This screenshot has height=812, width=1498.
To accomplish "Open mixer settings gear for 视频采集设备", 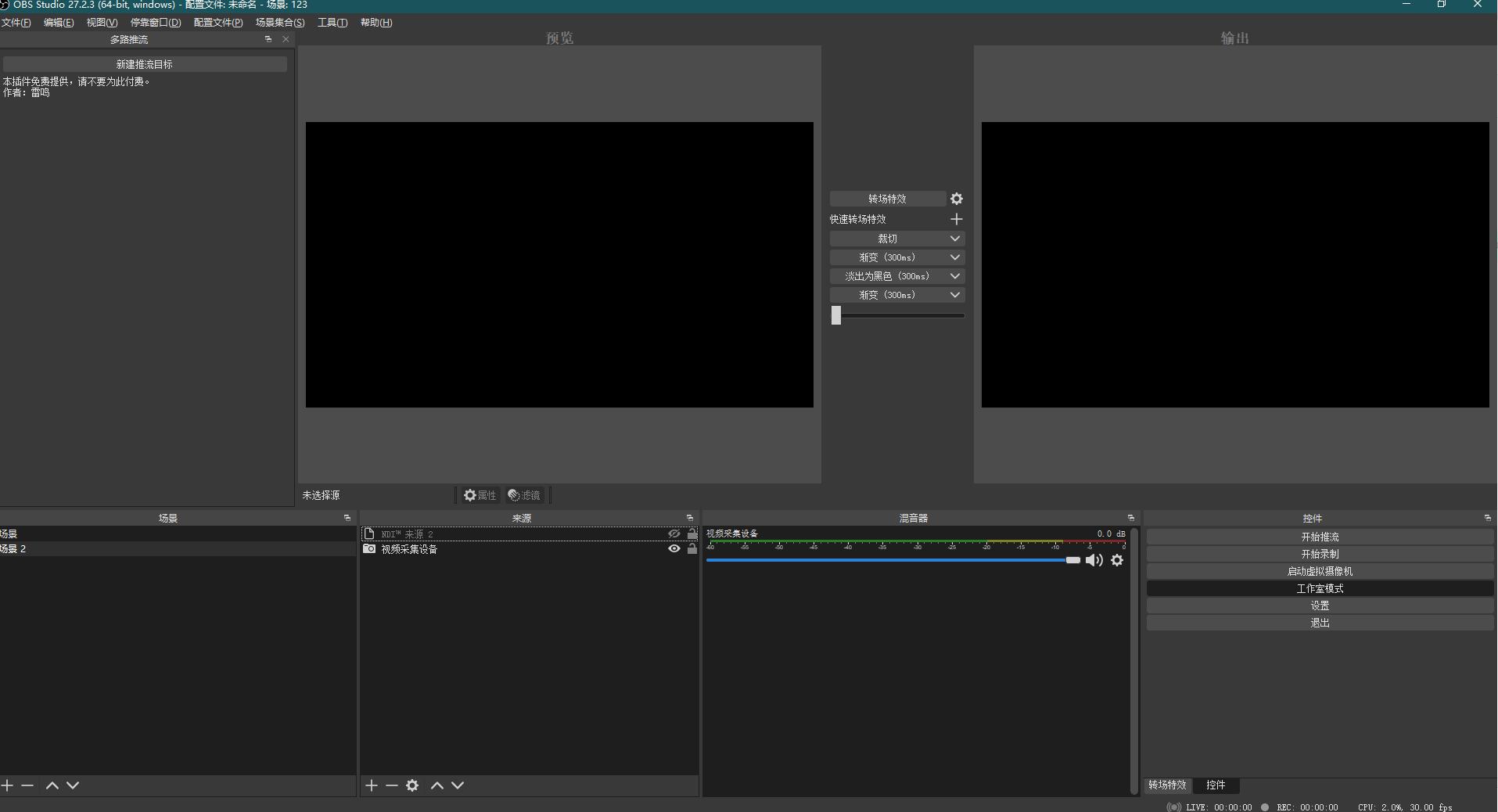I will point(1117,560).
